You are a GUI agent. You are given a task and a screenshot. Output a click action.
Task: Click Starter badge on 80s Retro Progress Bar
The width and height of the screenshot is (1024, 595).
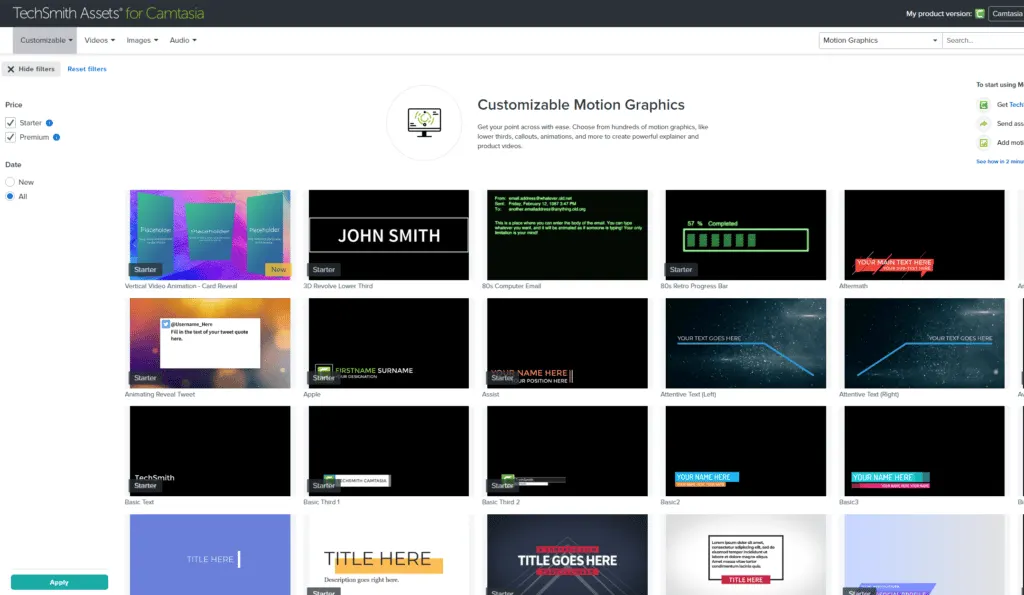680,269
